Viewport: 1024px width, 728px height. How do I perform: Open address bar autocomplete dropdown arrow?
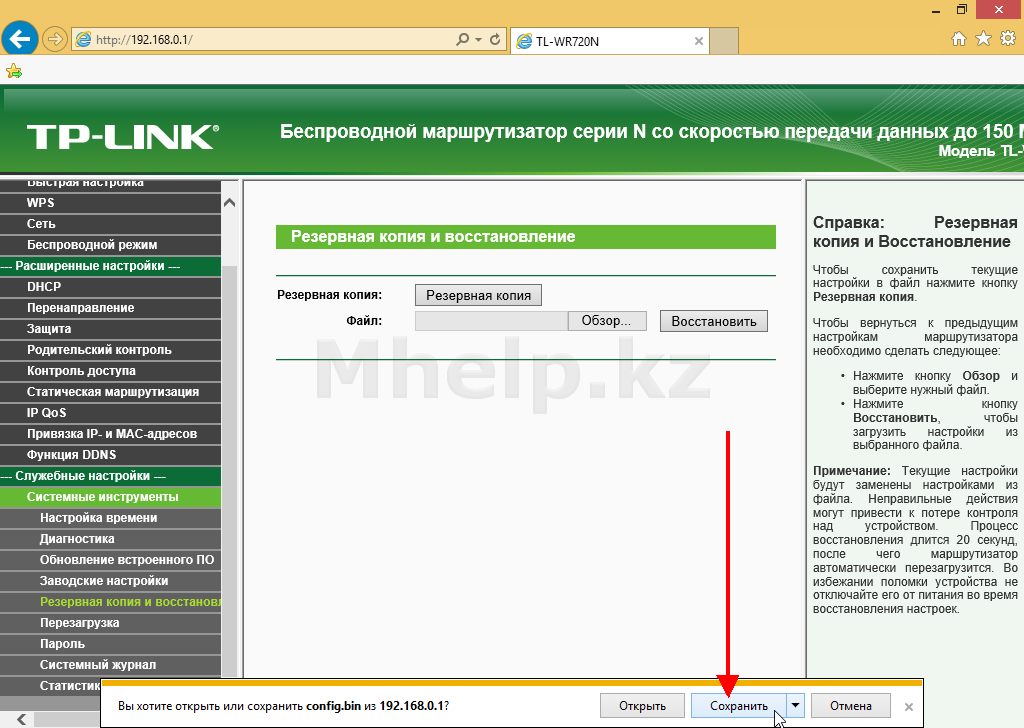click(x=479, y=40)
